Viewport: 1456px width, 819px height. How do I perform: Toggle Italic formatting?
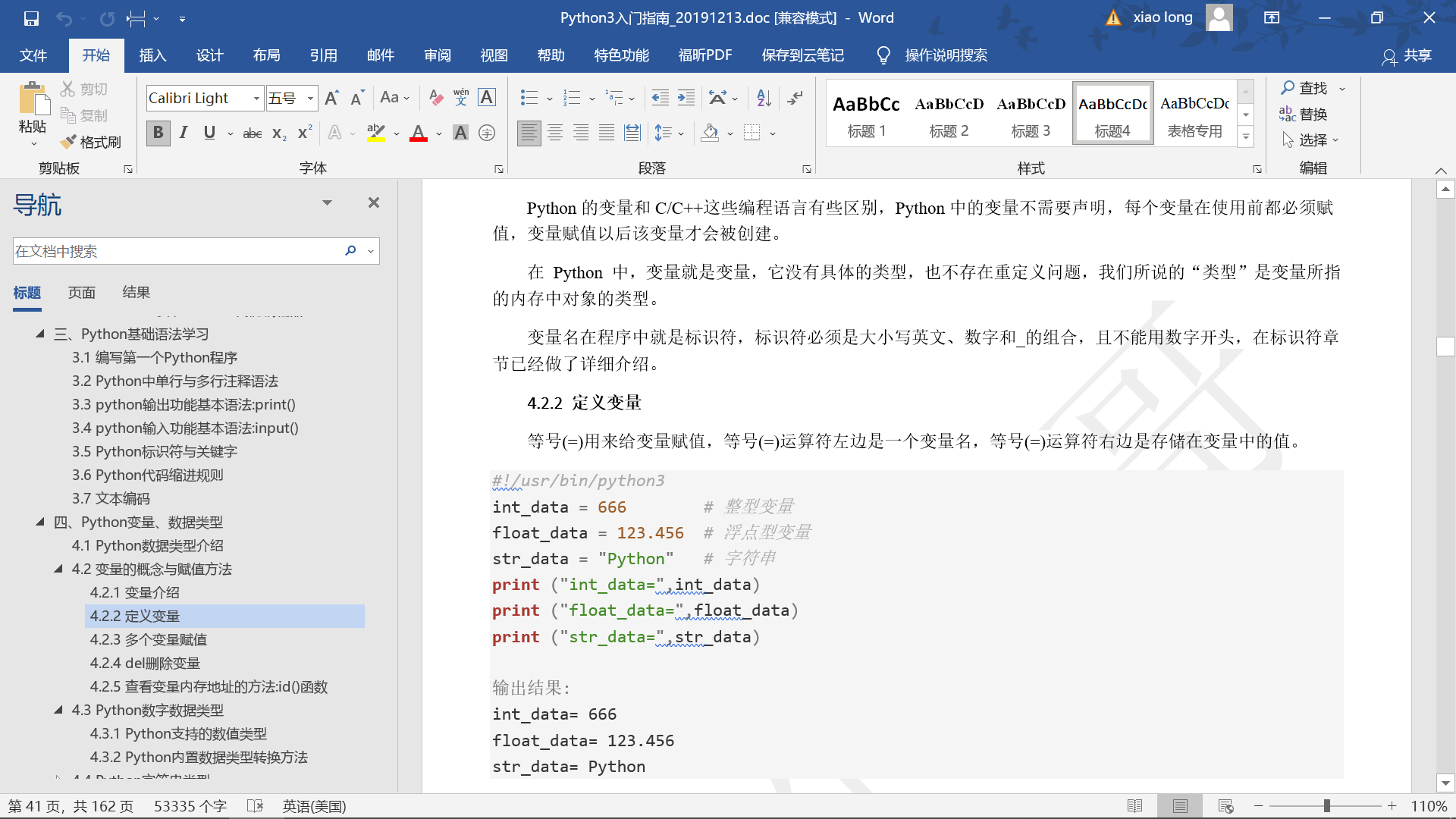click(184, 133)
